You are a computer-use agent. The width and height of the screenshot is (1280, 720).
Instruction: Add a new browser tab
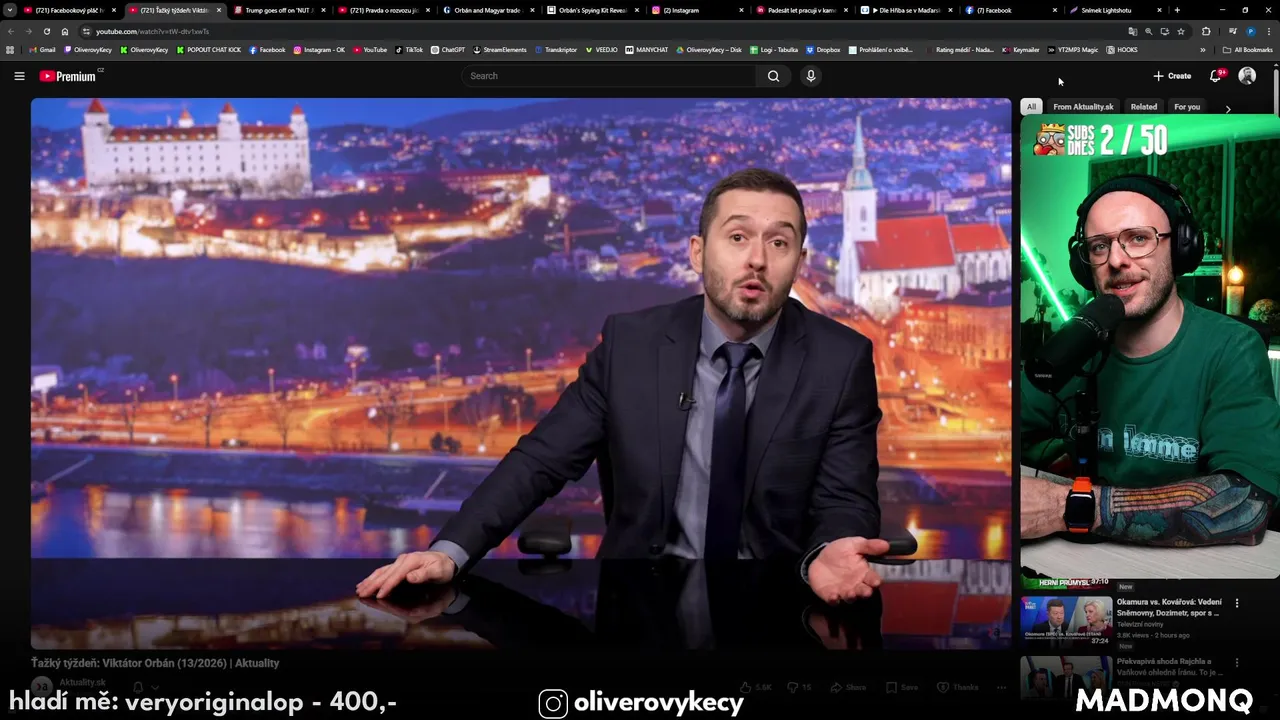tap(1177, 10)
